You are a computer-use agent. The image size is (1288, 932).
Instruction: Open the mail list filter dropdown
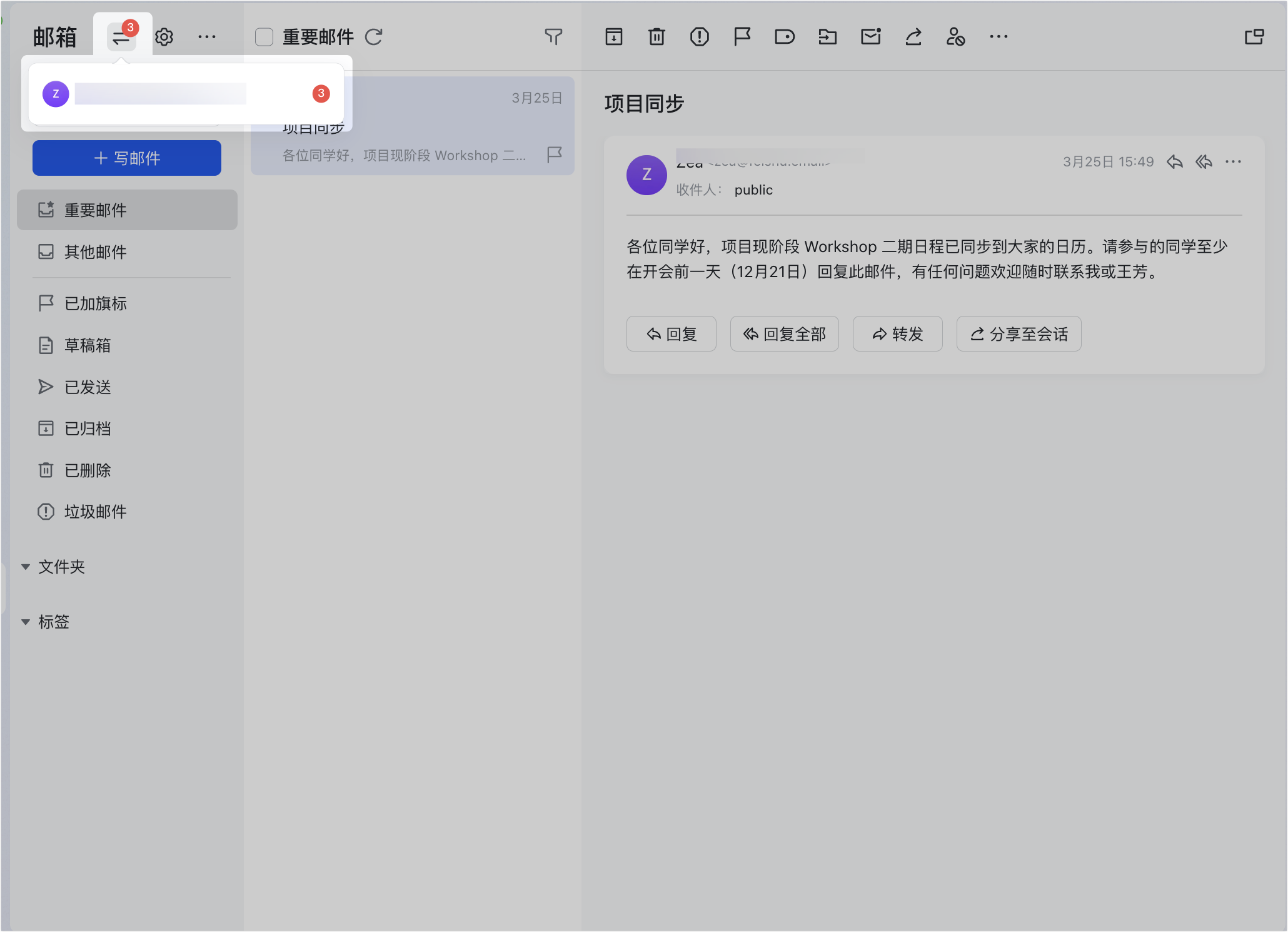pos(553,37)
